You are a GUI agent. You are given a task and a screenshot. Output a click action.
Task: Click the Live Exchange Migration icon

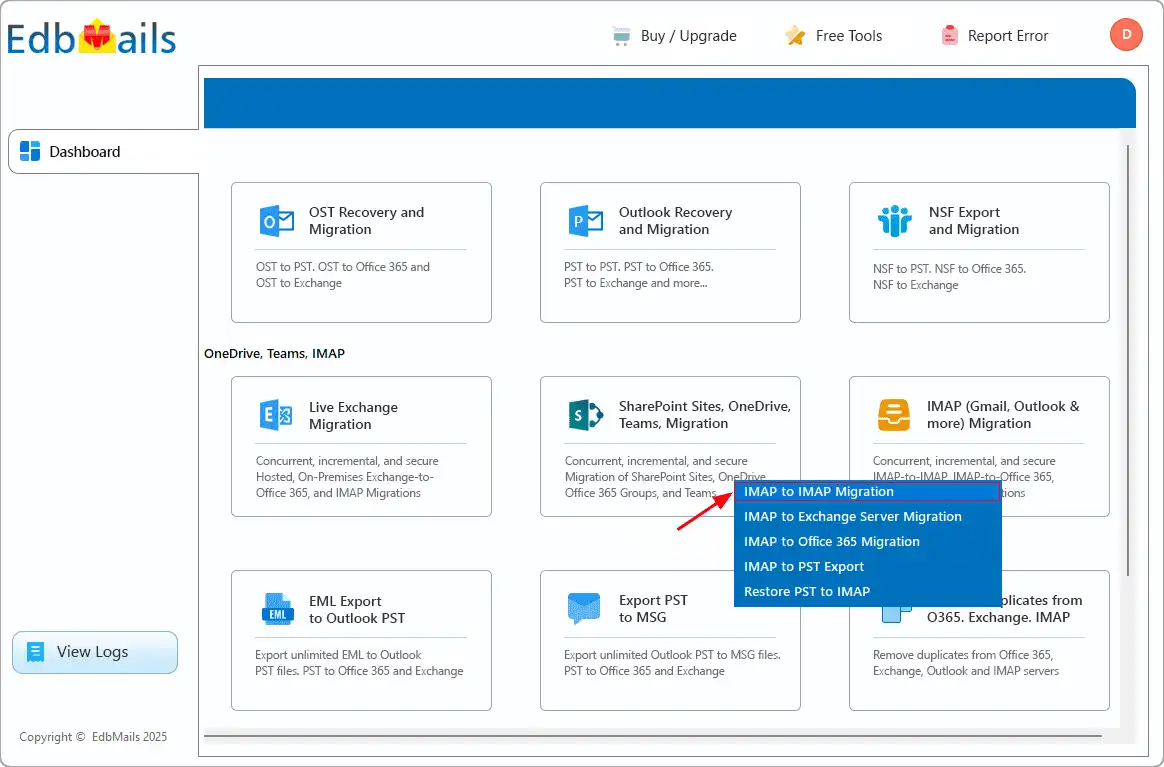(x=276, y=415)
